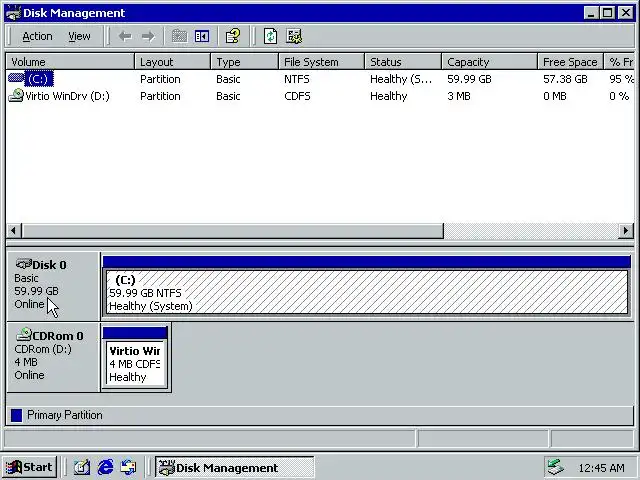Viewport: 640px width, 480px height.
Task: Click the Rescan Disks toolbar icon
Action: click(x=294, y=36)
